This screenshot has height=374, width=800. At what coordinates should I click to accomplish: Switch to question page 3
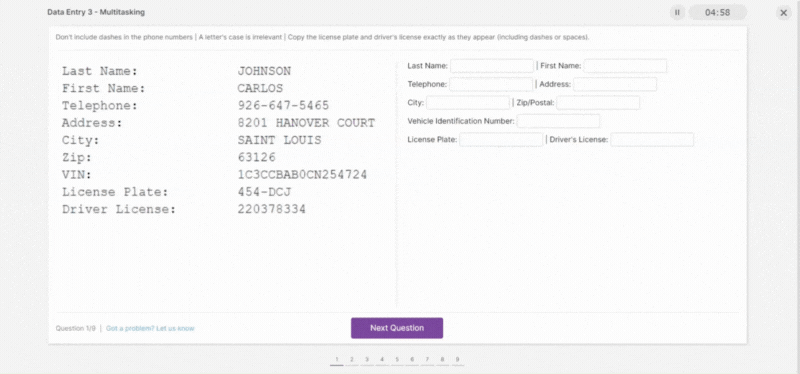367,360
